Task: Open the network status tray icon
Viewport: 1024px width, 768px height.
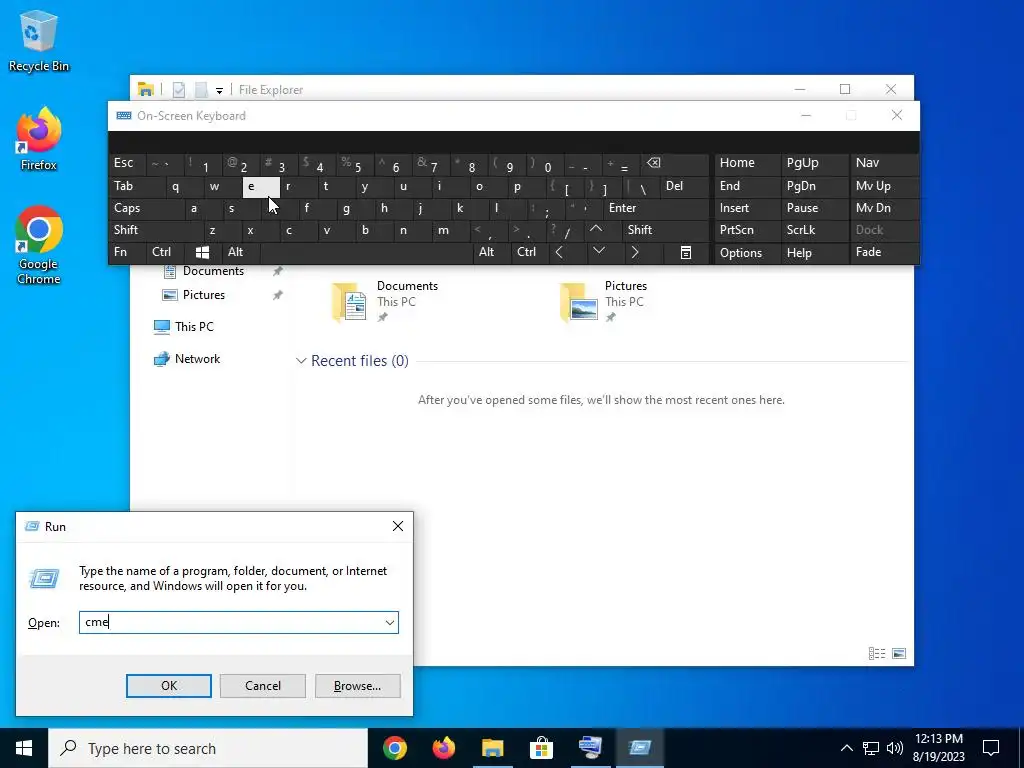Action: [871, 748]
